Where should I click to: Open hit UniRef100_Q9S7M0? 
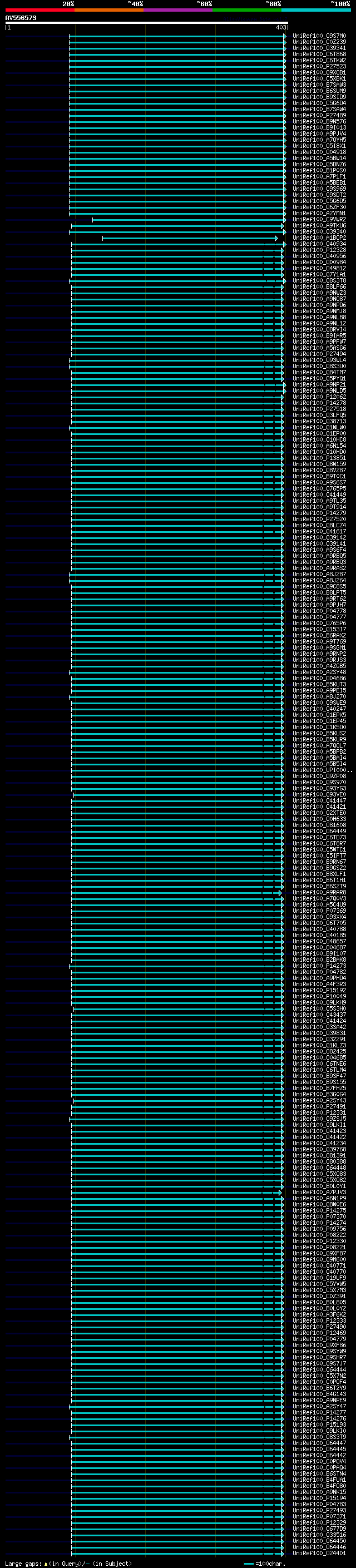[x=319, y=36]
